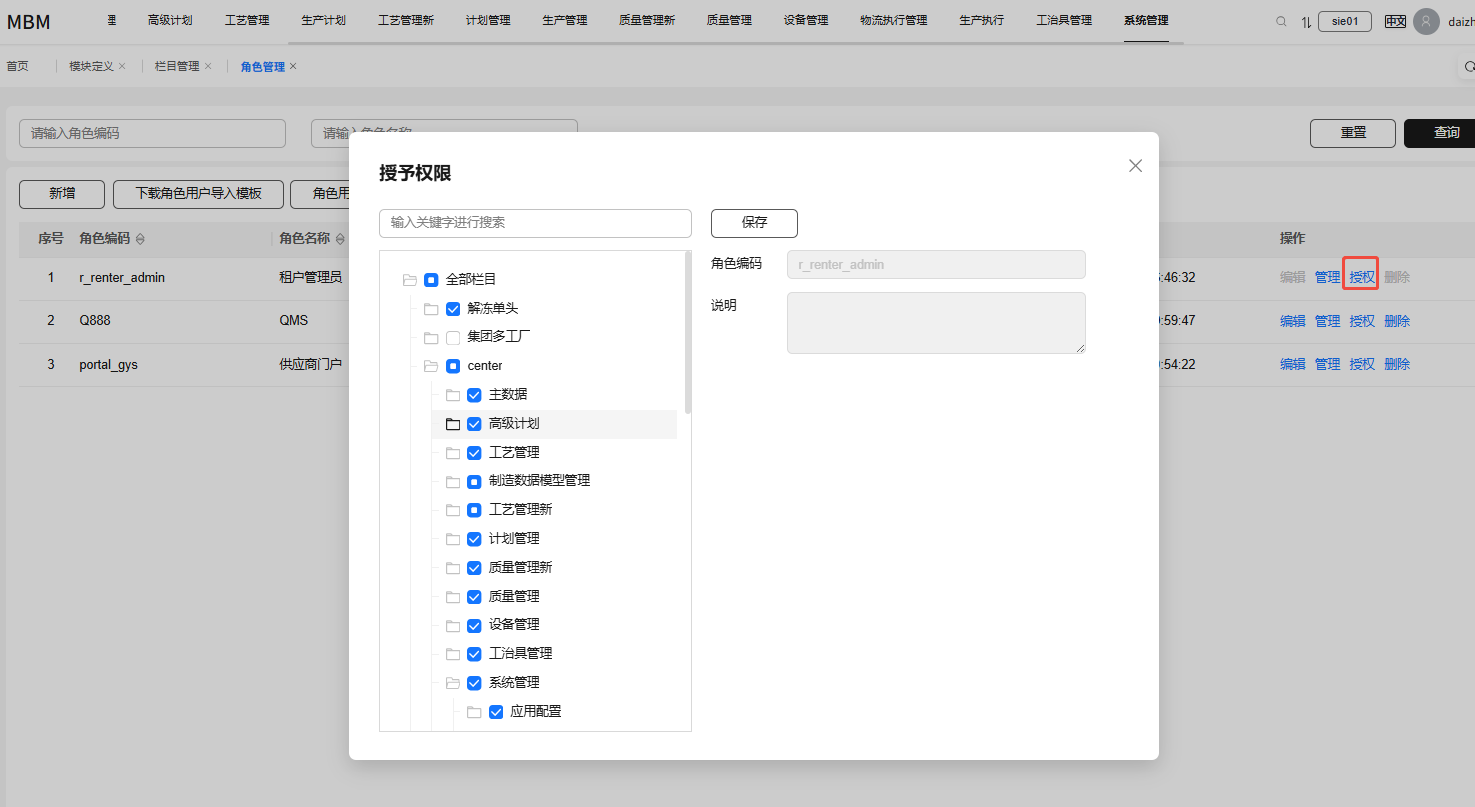Focus the 请输入角色编码 input field
The height and width of the screenshot is (807, 1475).
(x=152, y=133)
